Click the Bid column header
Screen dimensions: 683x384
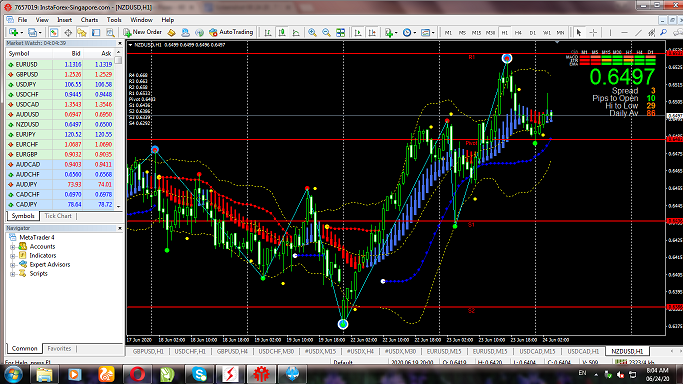tap(68, 54)
